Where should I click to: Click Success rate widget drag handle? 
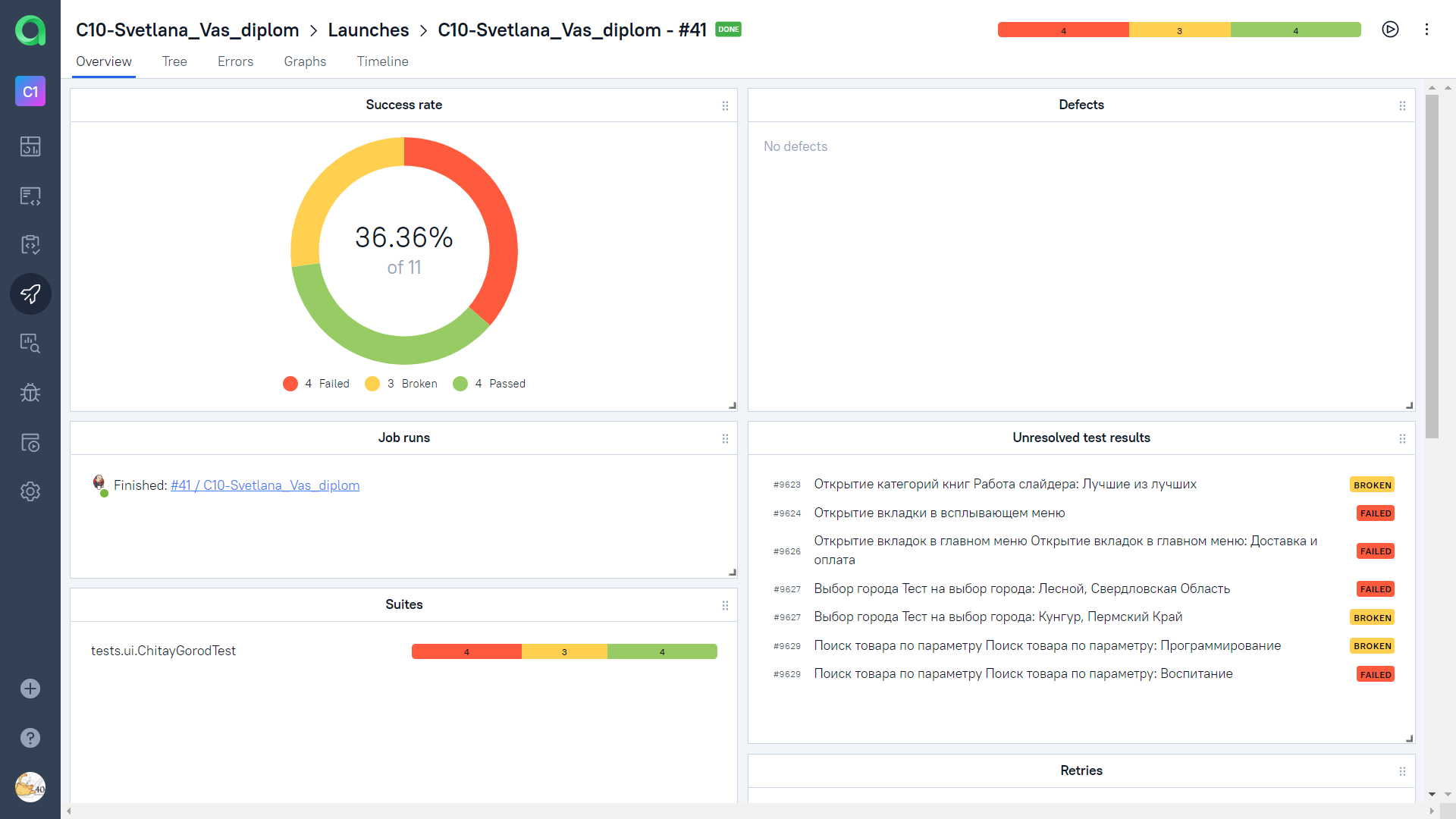click(725, 105)
